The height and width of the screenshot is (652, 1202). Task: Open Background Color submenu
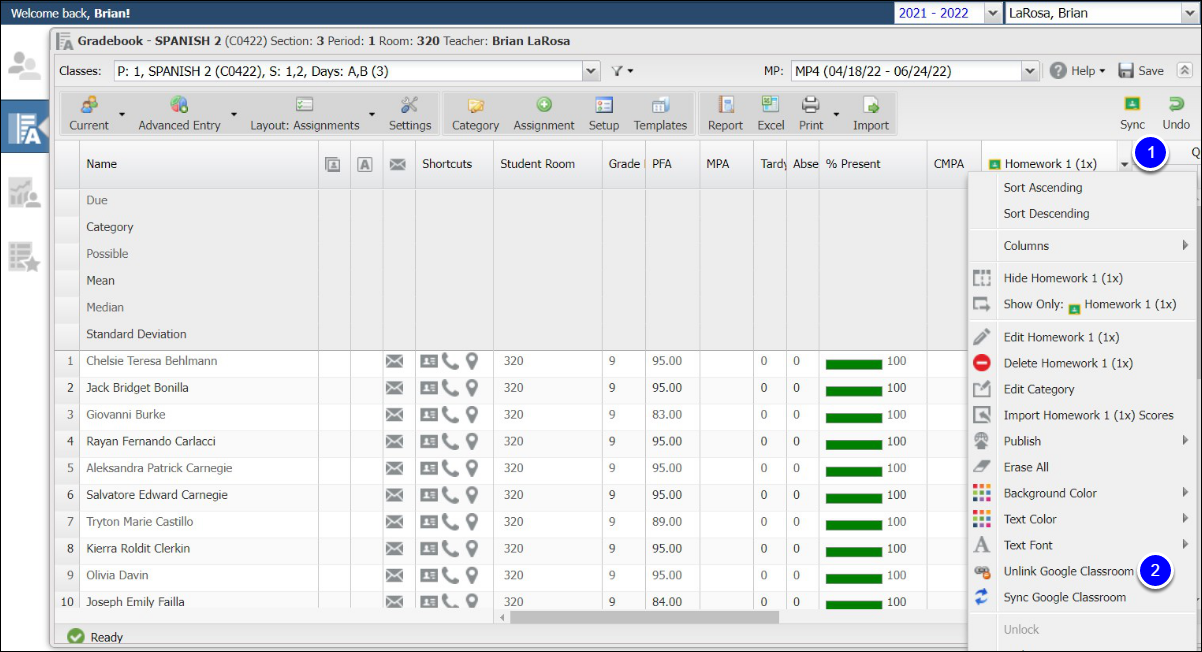1050,493
